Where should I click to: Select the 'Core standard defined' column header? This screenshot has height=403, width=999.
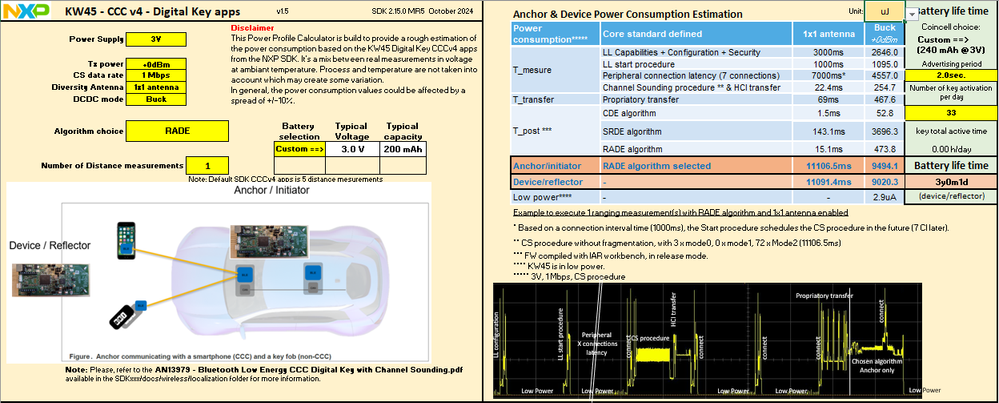coord(696,34)
